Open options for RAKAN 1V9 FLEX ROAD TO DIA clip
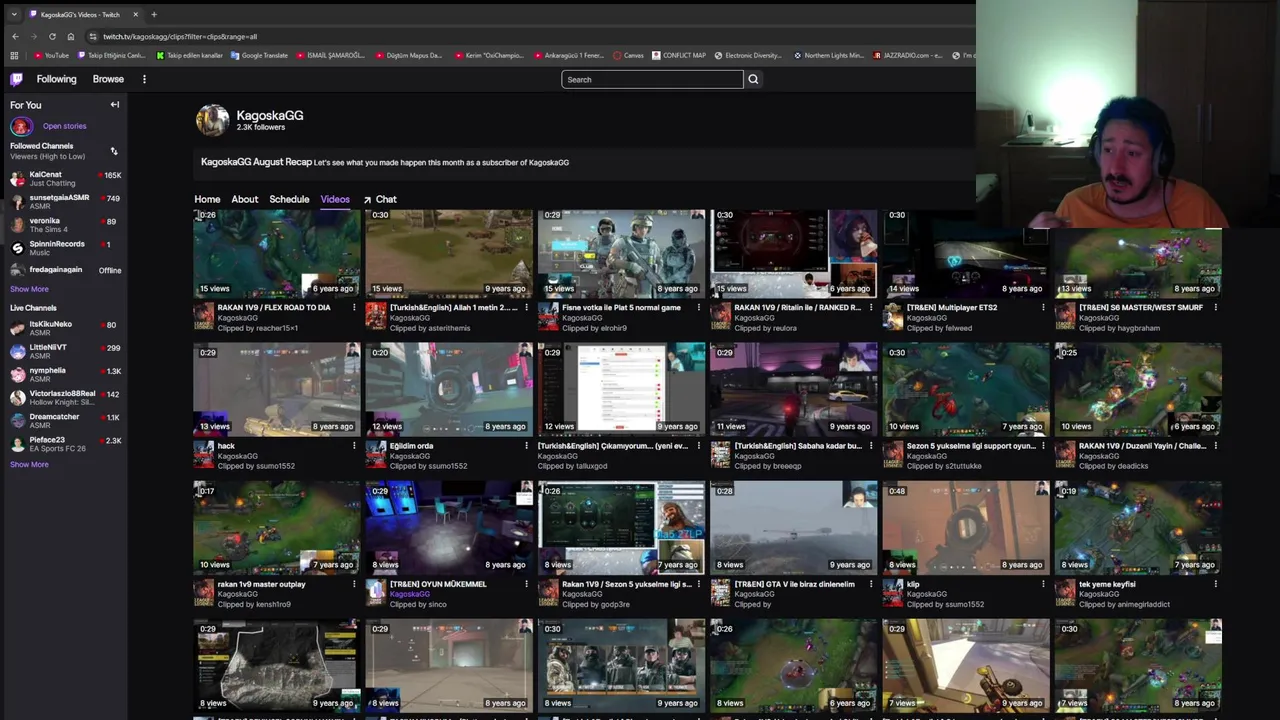This screenshot has height=720, width=1280. pos(354,307)
